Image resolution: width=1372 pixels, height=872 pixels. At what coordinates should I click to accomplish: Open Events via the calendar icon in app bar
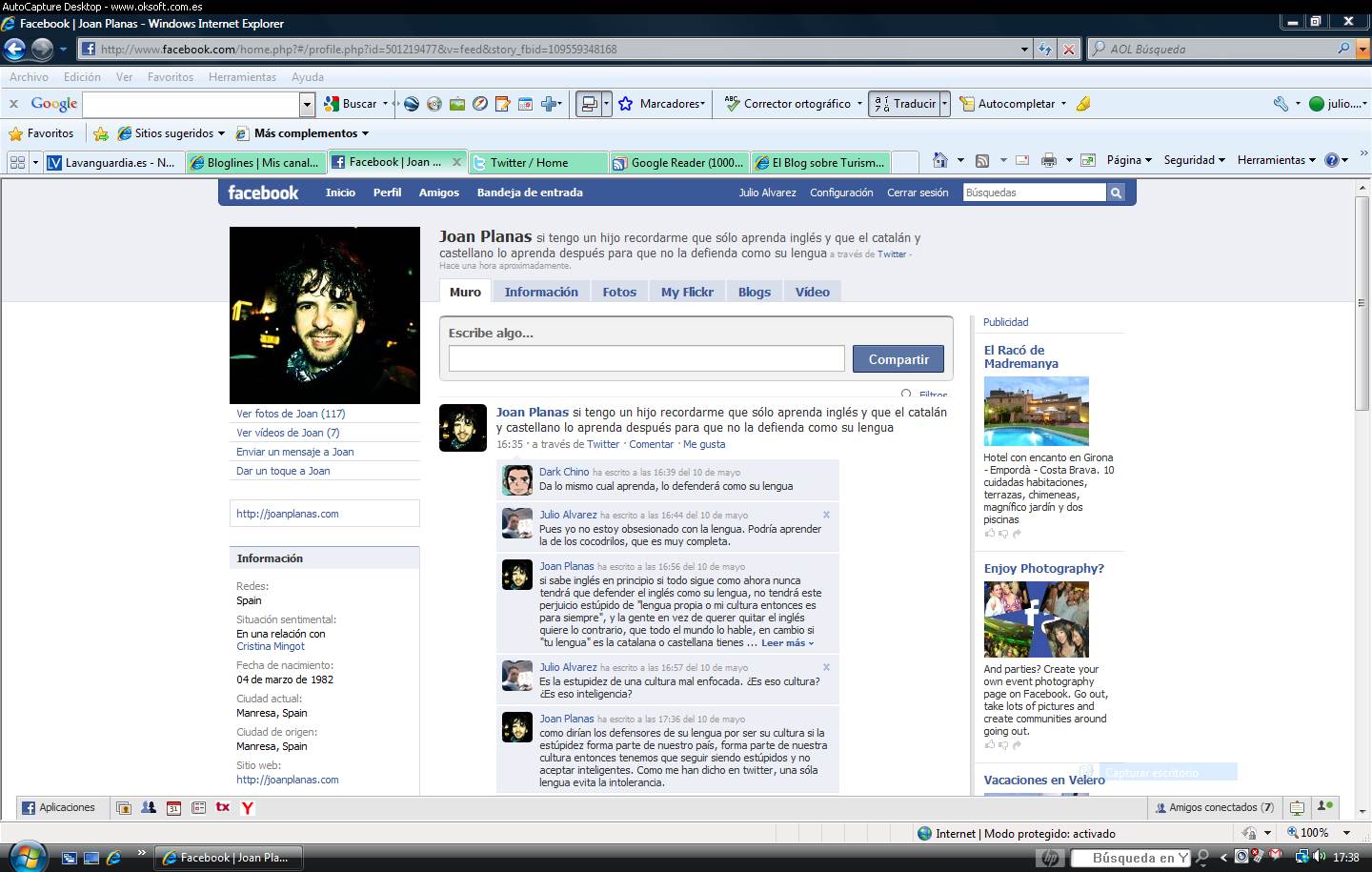click(x=173, y=807)
